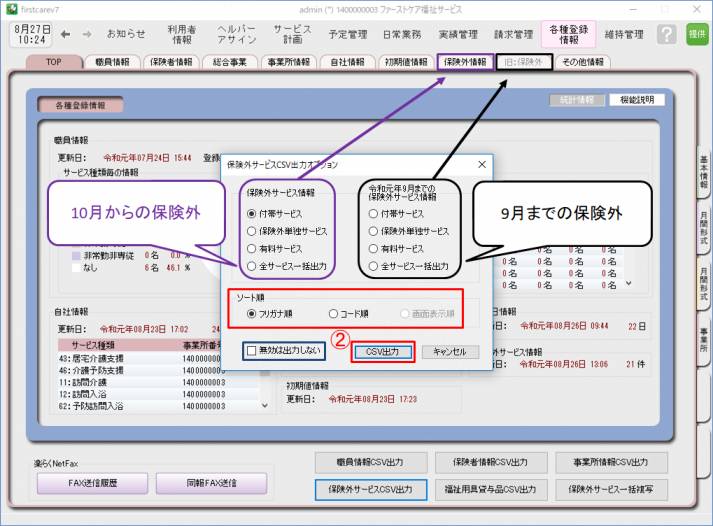Select コード順 sort order radio button

pyautogui.click(x=334, y=313)
